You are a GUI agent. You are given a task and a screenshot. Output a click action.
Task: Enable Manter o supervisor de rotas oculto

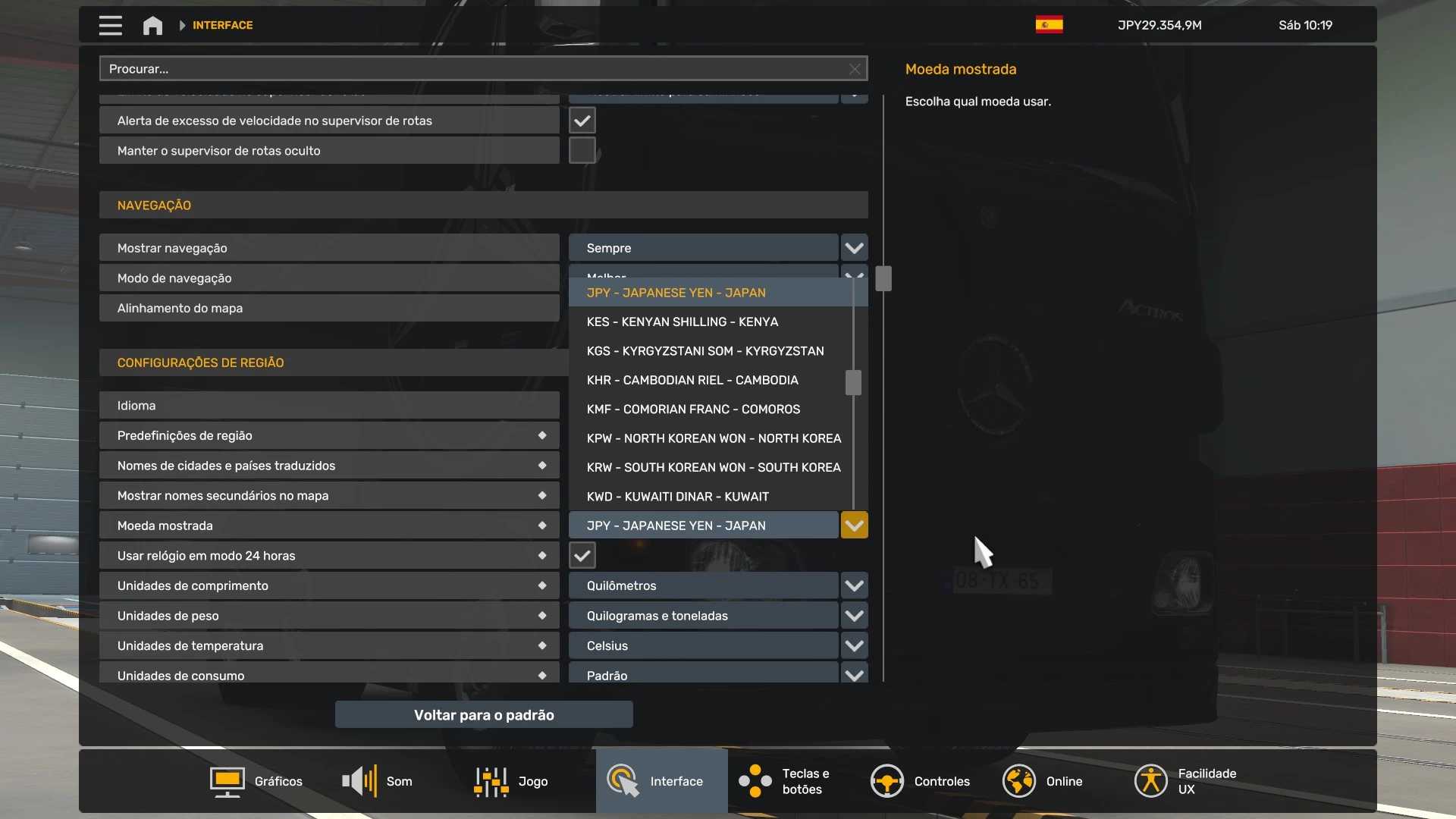(x=582, y=150)
